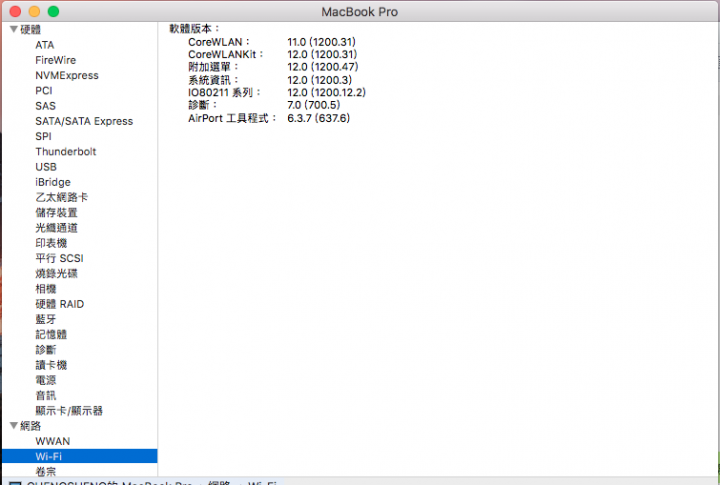Viewport: 720px width, 485px height.
Task: Select 顯示卡/顯示器 graphics entry
Action: [69, 411]
